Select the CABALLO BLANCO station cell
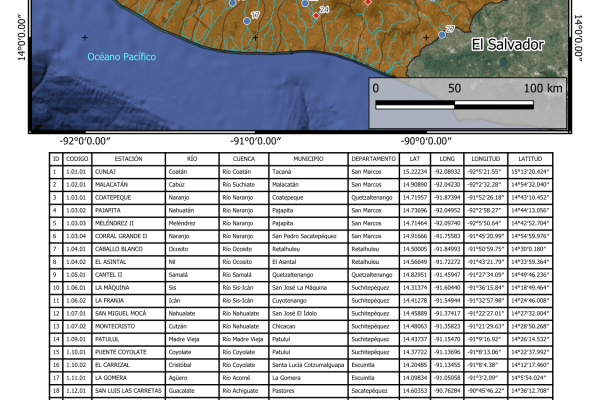600x400 pixels. click(x=129, y=249)
